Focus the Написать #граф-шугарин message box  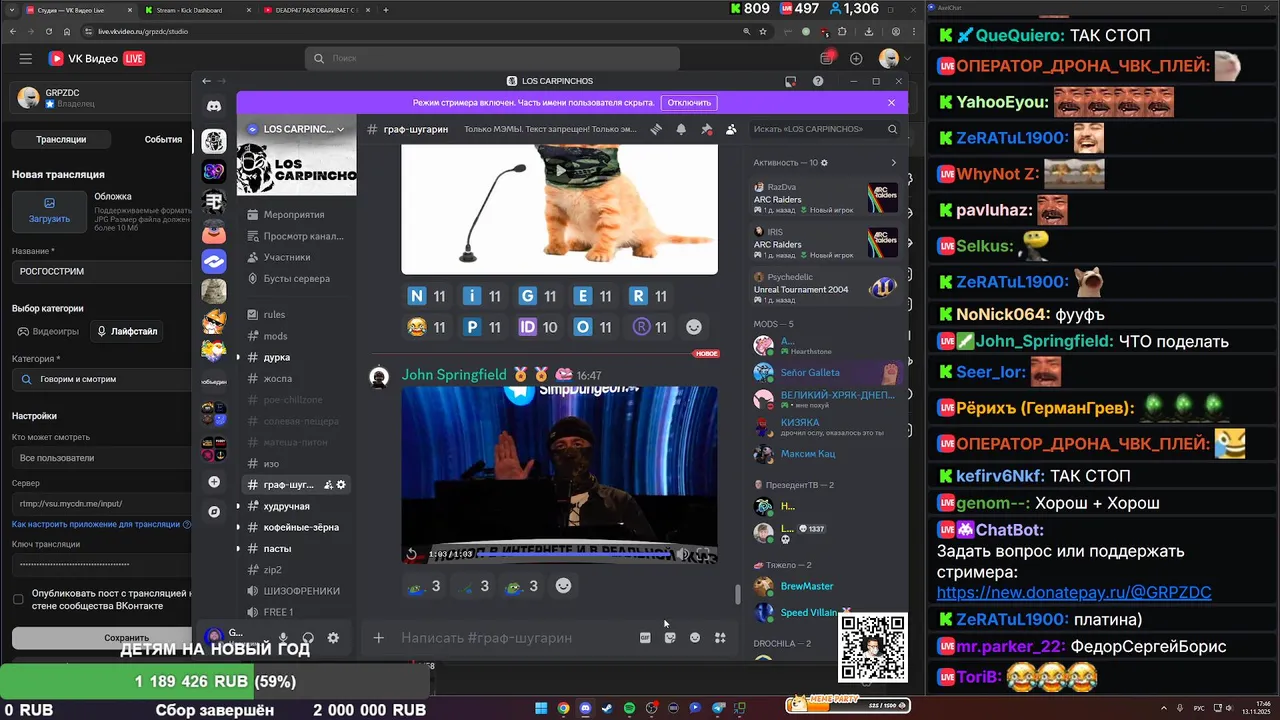pyautogui.click(x=515, y=638)
